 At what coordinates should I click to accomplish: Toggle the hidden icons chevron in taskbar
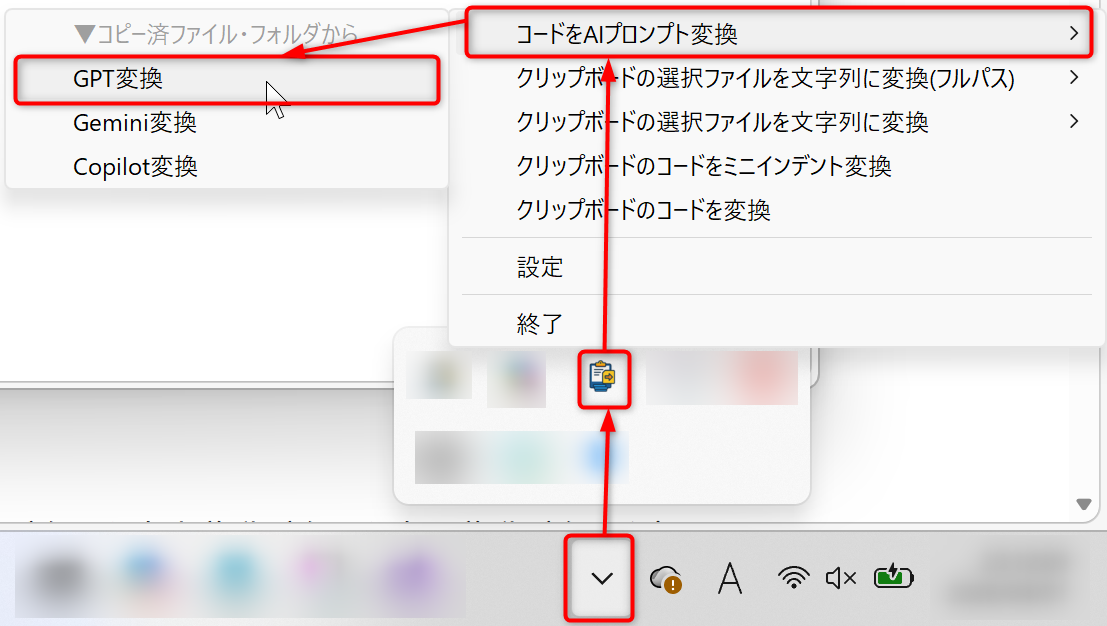click(x=602, y=578)
